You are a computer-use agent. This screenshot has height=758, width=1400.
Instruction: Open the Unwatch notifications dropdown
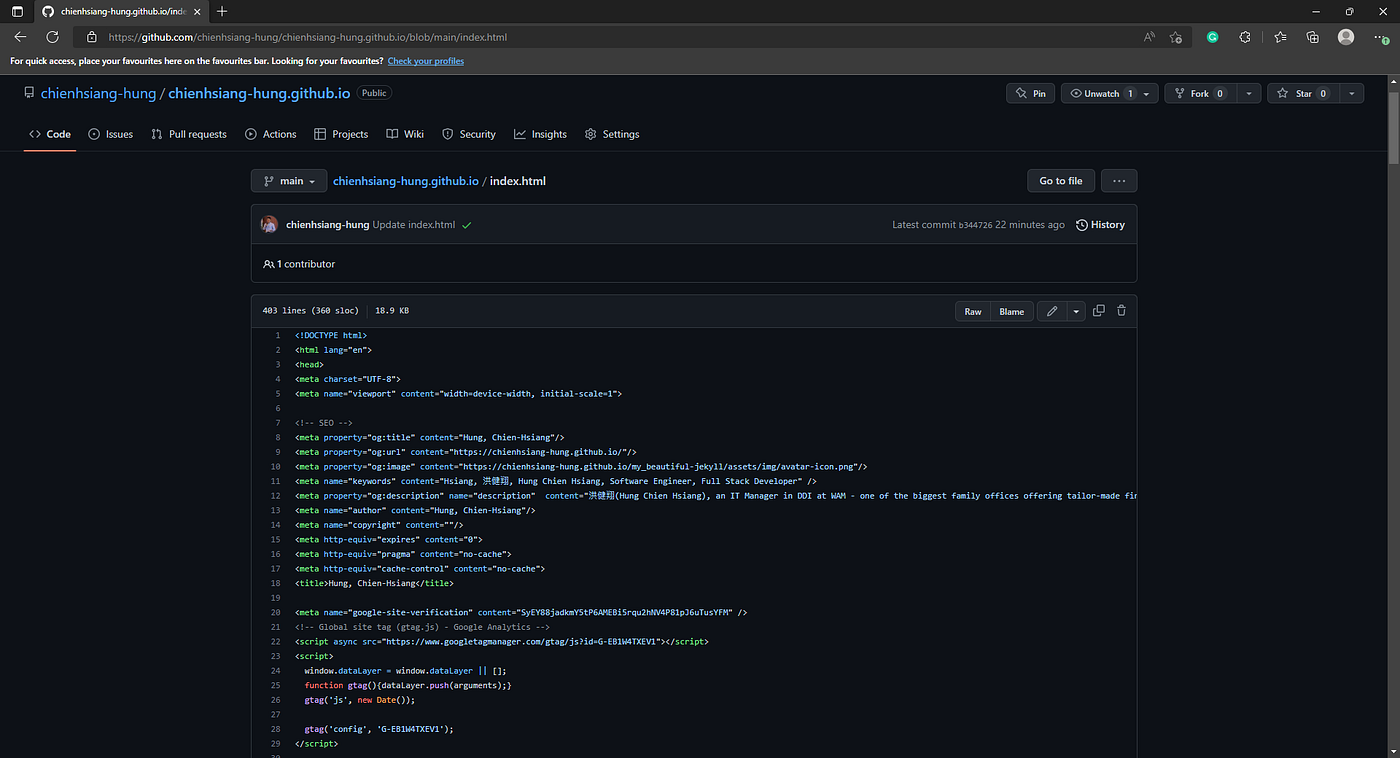tap(1110, 93)
